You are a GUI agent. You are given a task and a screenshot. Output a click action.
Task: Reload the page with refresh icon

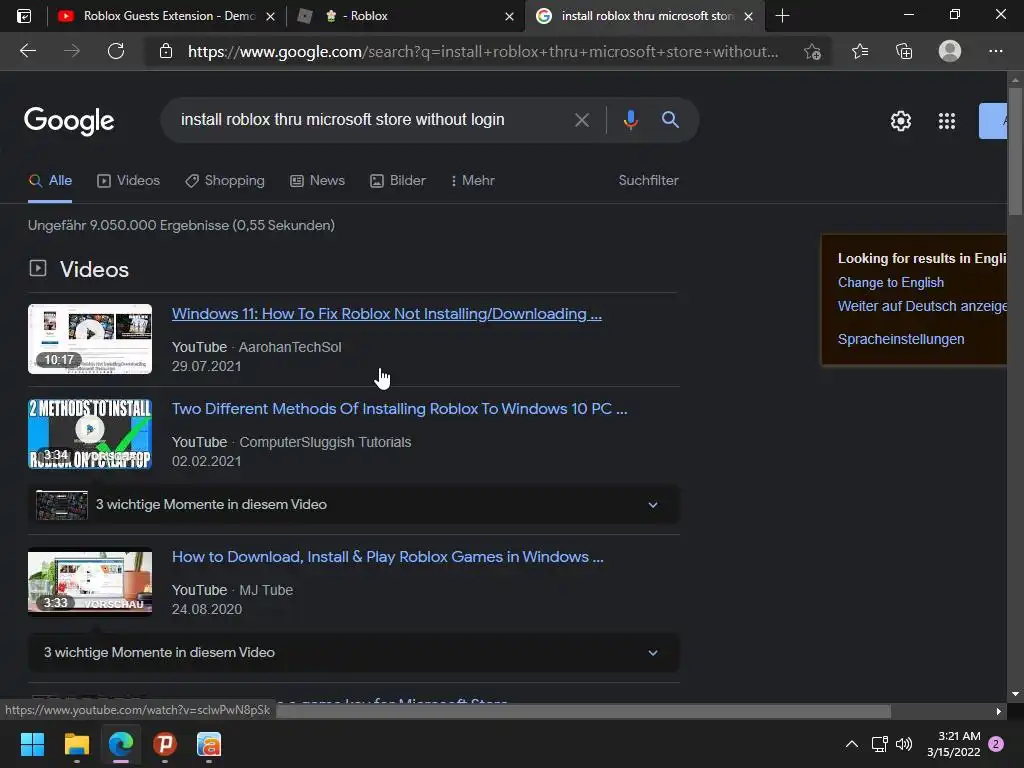coord(116,51)
